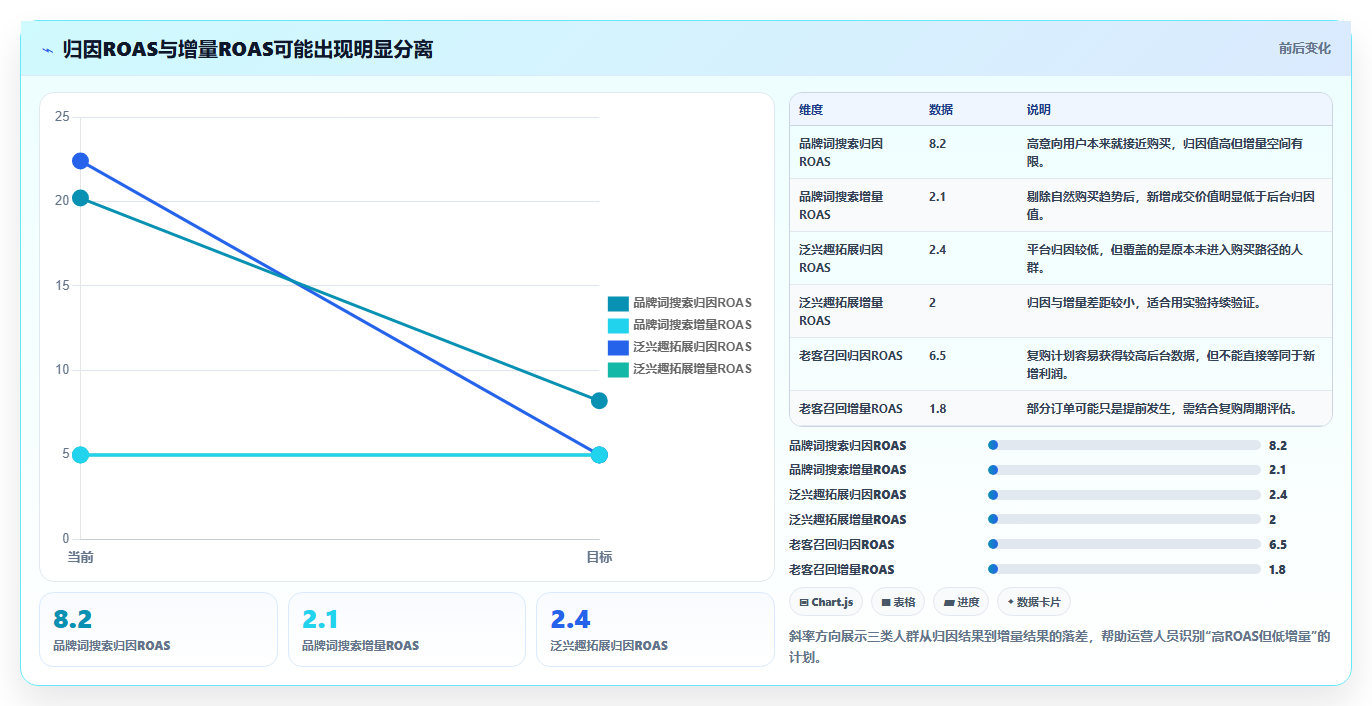Viewport: 1372px width, 706px height.
Task: Click the 进度 chip
Action: pos(961,602)
